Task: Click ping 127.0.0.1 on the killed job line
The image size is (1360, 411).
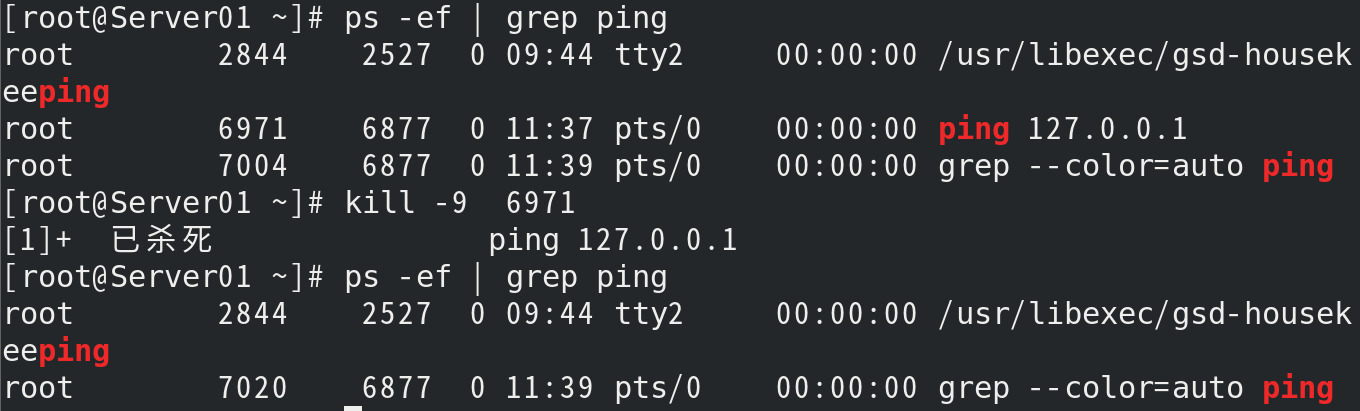Action: pyautogui.click(x=612, y=240)
